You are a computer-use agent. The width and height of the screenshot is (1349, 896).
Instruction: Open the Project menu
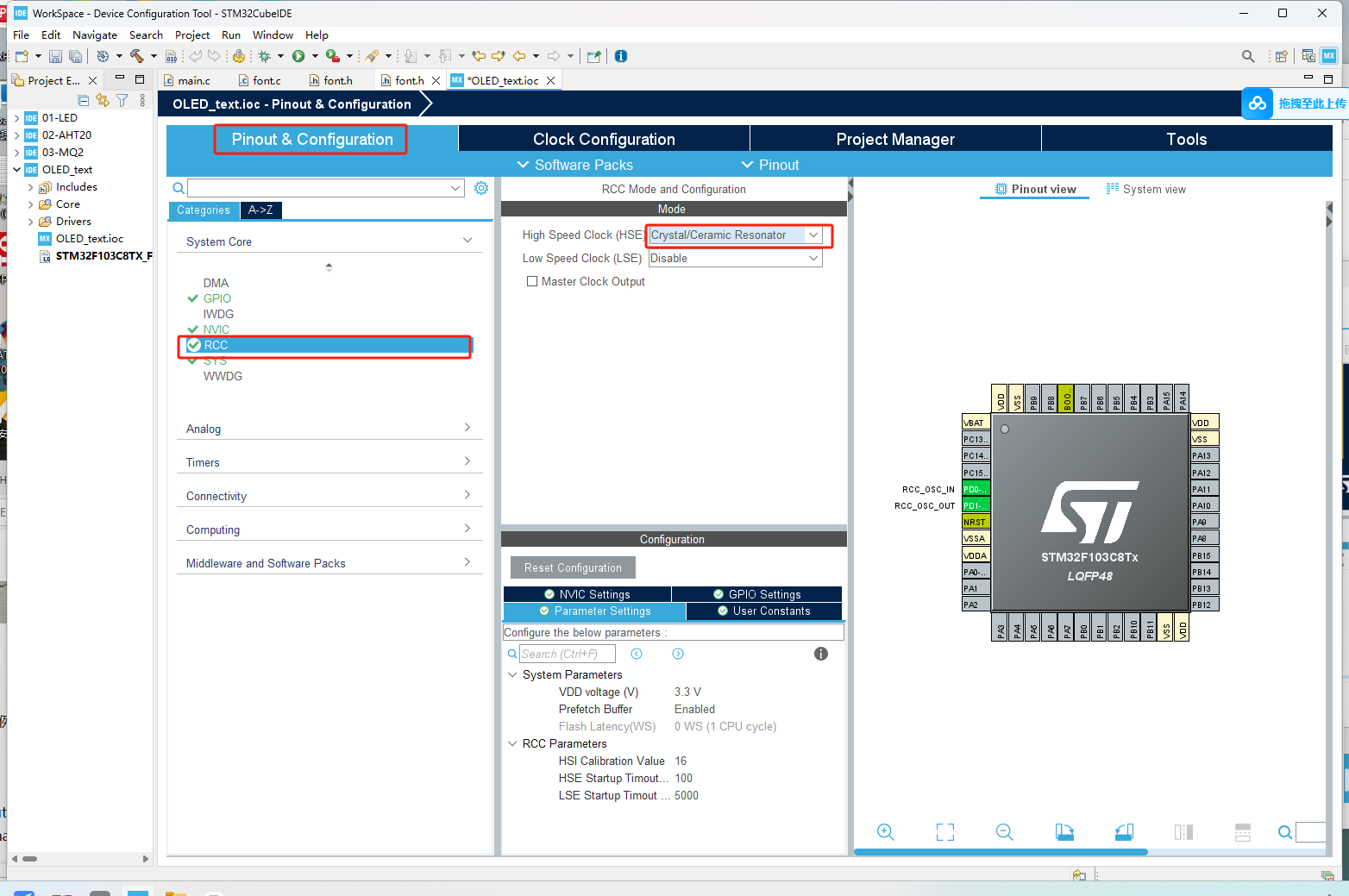tap(191, 35)
